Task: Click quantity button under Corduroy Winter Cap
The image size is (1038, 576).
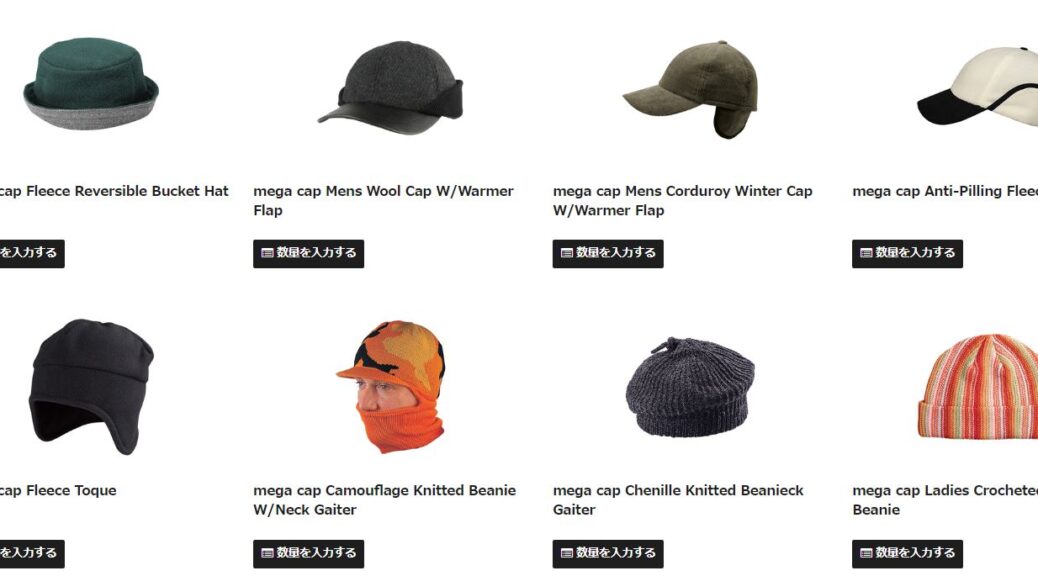Action: tap(608, 254)
